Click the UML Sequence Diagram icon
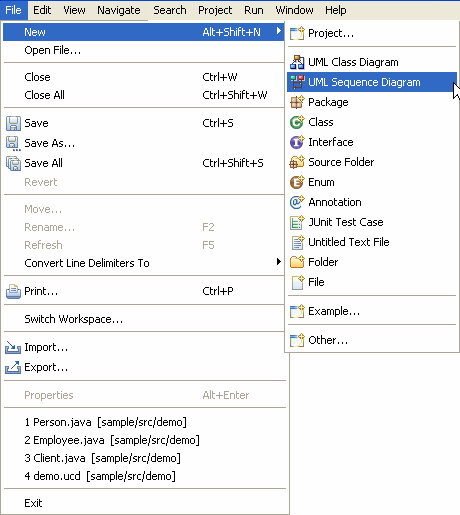 coord(297,82)
